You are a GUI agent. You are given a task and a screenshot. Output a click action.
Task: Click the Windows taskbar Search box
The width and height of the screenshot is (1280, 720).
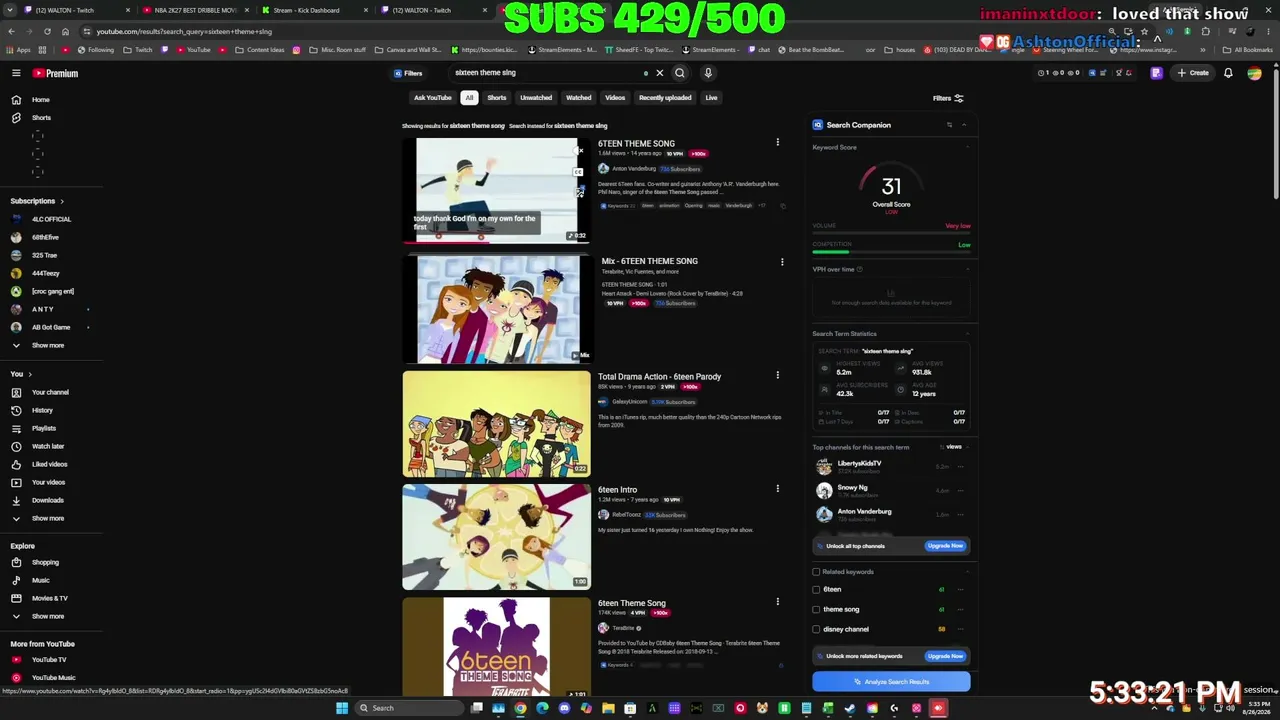410,708
